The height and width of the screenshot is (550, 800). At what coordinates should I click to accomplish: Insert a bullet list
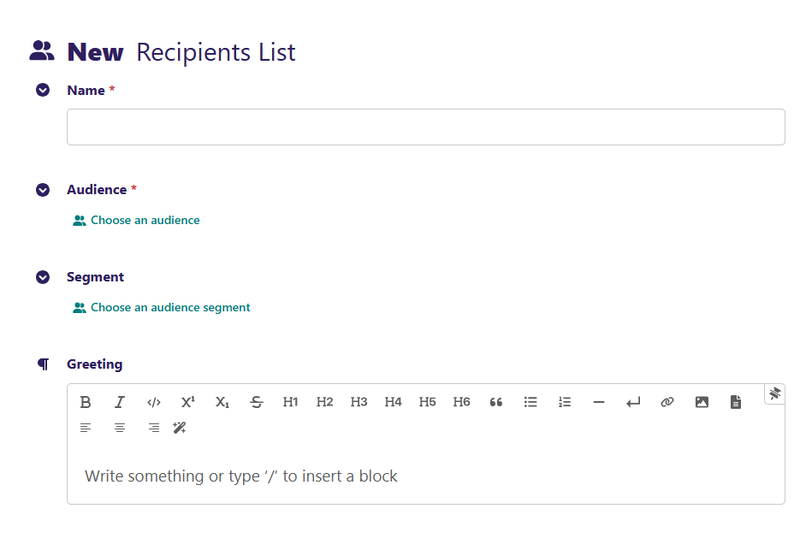(x=531, y=402)
